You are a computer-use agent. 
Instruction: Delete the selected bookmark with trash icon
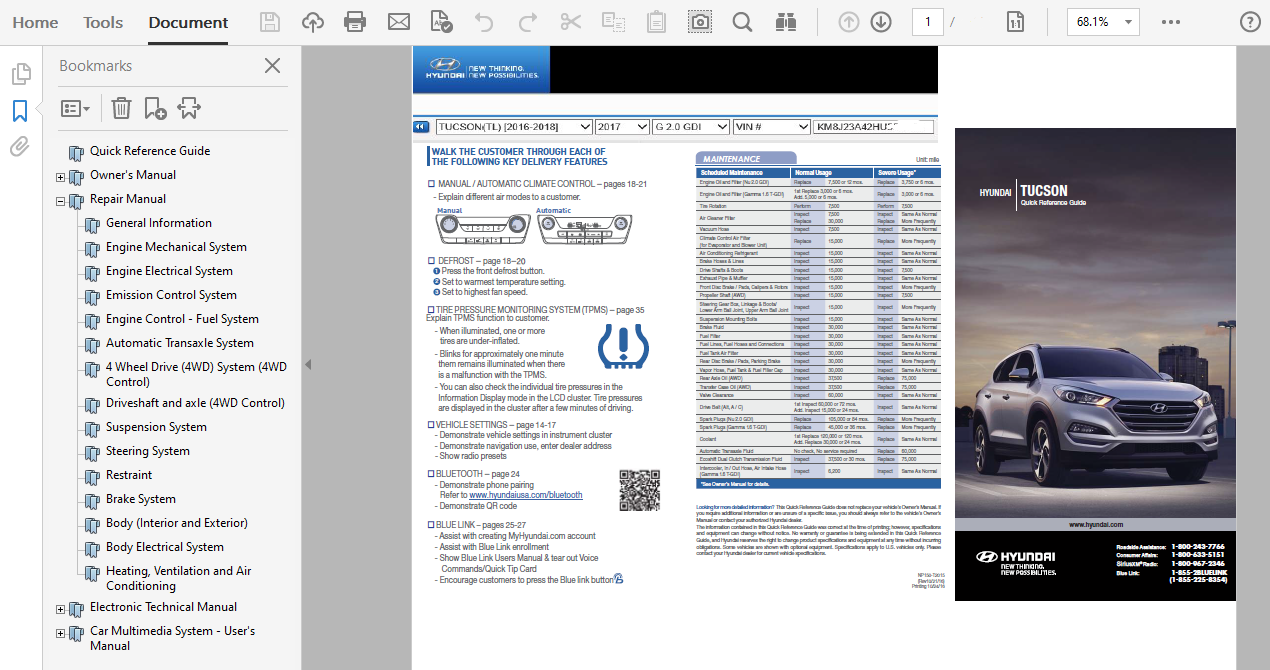click(x=121, y=108)
